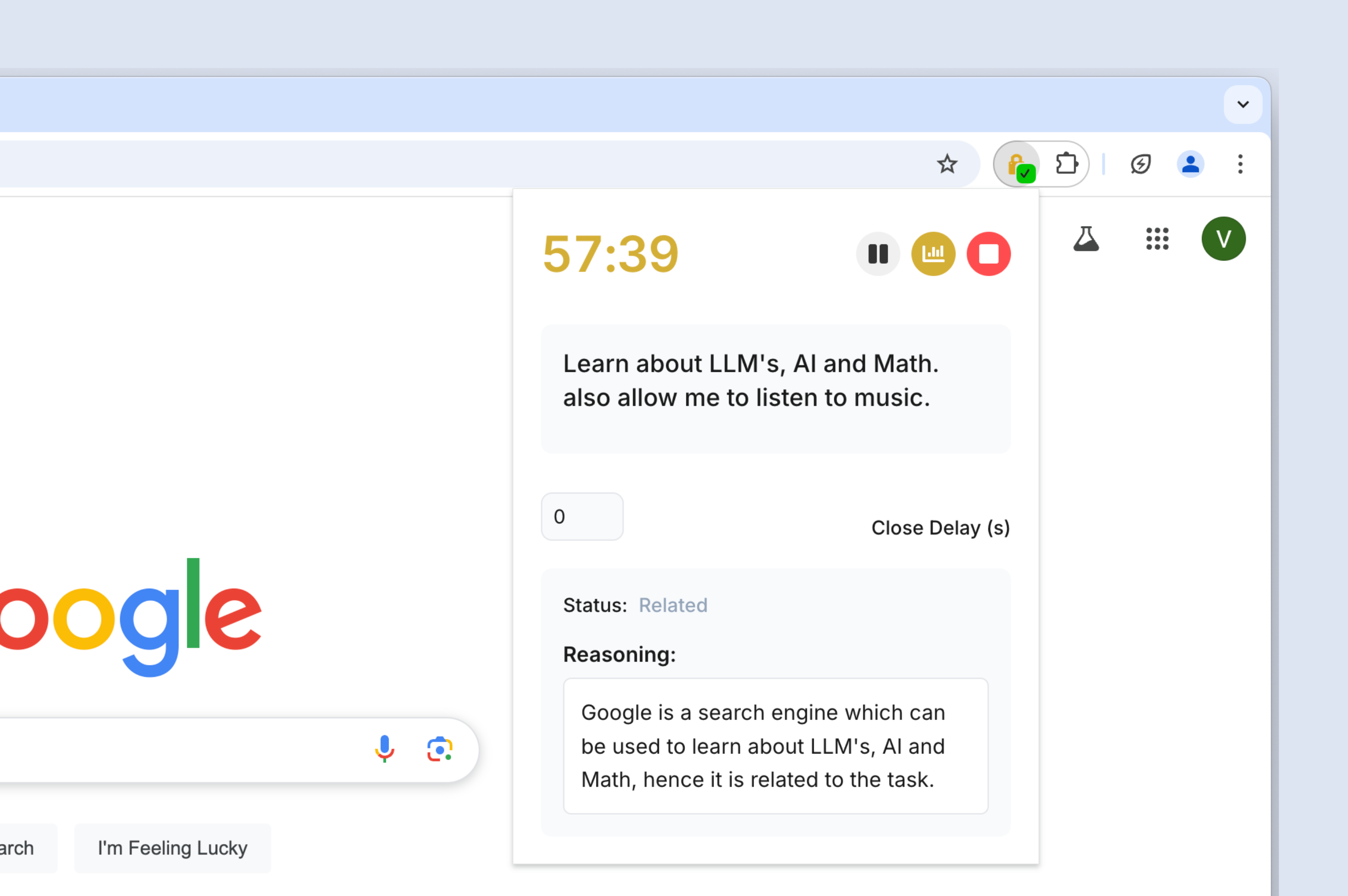Click the Reasoning explanation text box

[776, 746]
